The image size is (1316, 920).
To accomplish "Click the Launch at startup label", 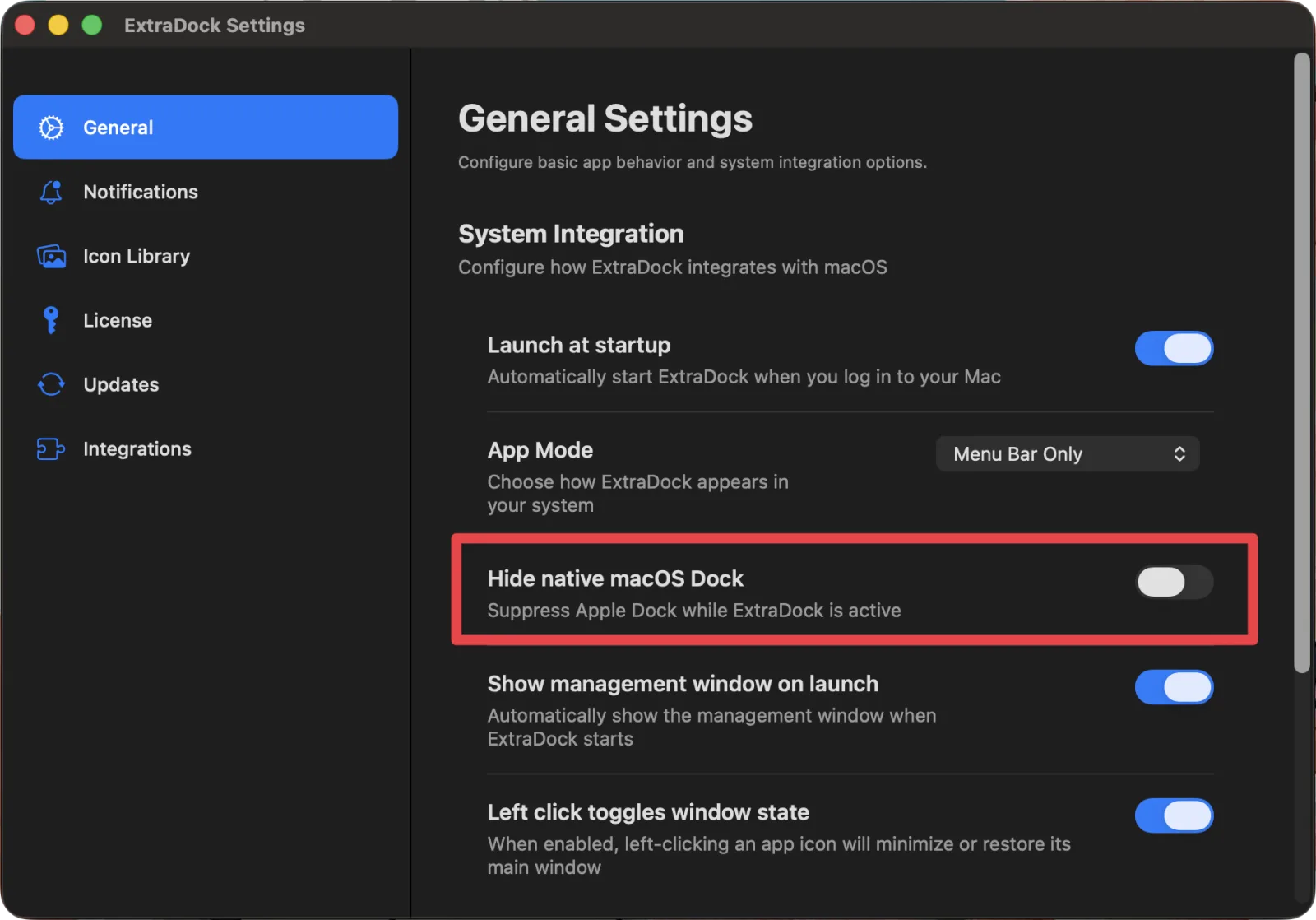I will [x=578, y=345].
